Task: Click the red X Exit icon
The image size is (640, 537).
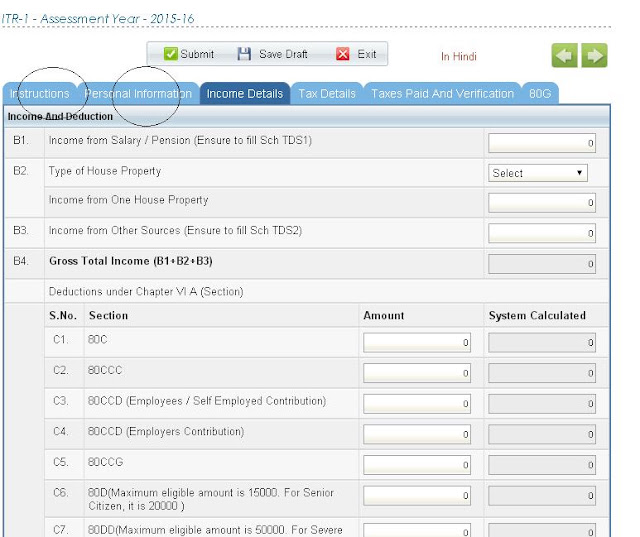Action: coord(342,54)
